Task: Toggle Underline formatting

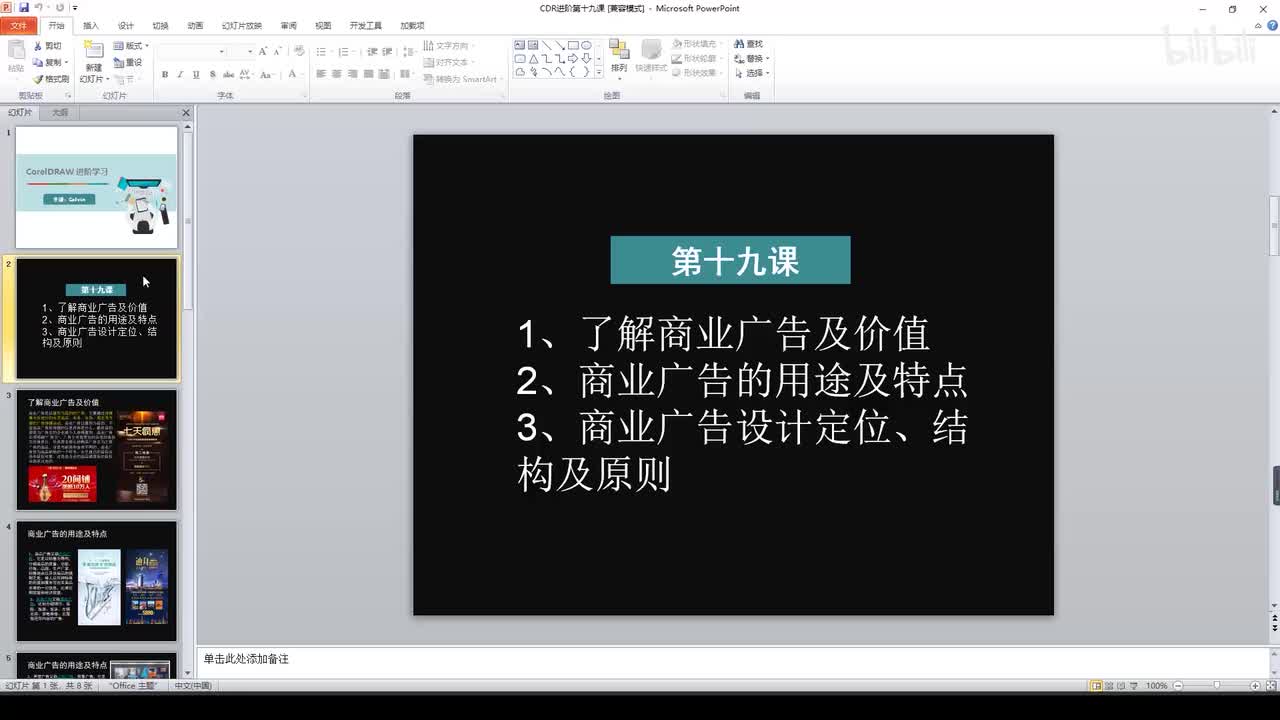Action: [196, 74]
